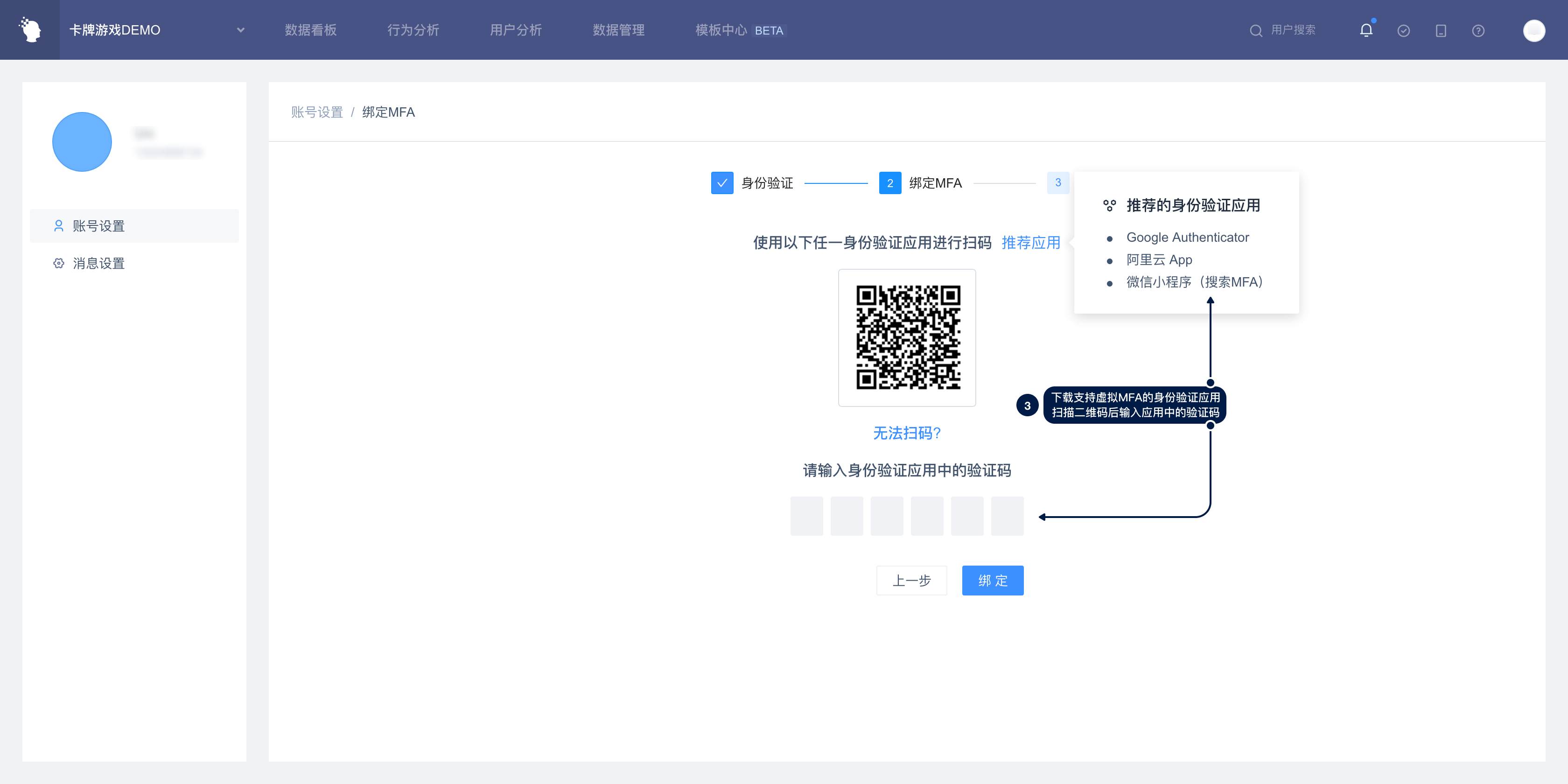Expand the 卡牌游戏DEMO project dropdown
This screenshot has height=784, width=1568.
click(240, 30)
